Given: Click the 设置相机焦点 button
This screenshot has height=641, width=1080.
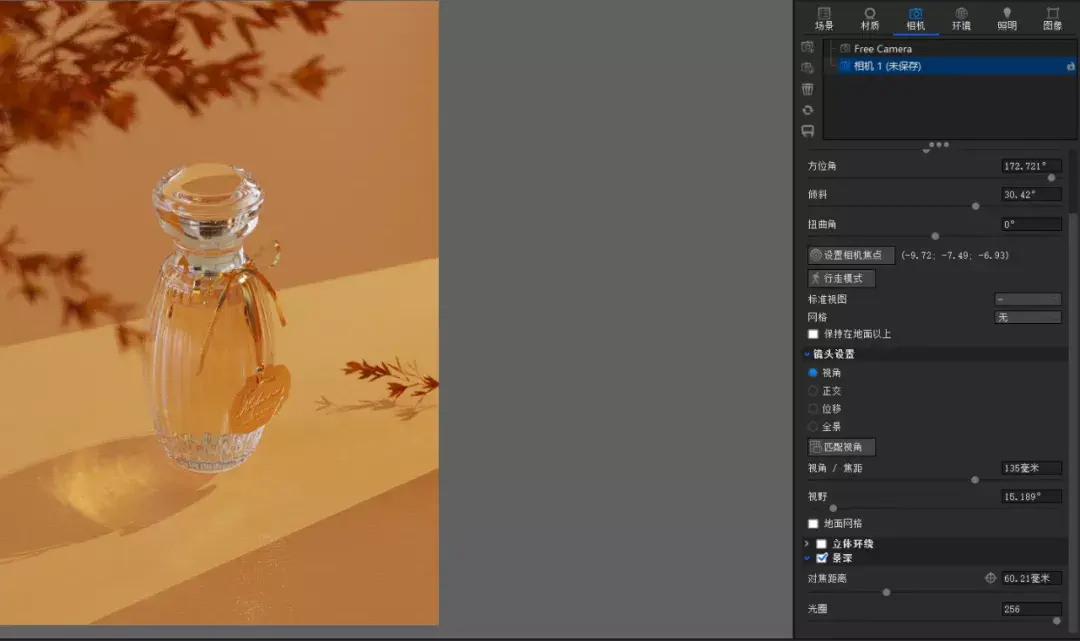Looking at the screenshot, I should (x=851, y=255).
